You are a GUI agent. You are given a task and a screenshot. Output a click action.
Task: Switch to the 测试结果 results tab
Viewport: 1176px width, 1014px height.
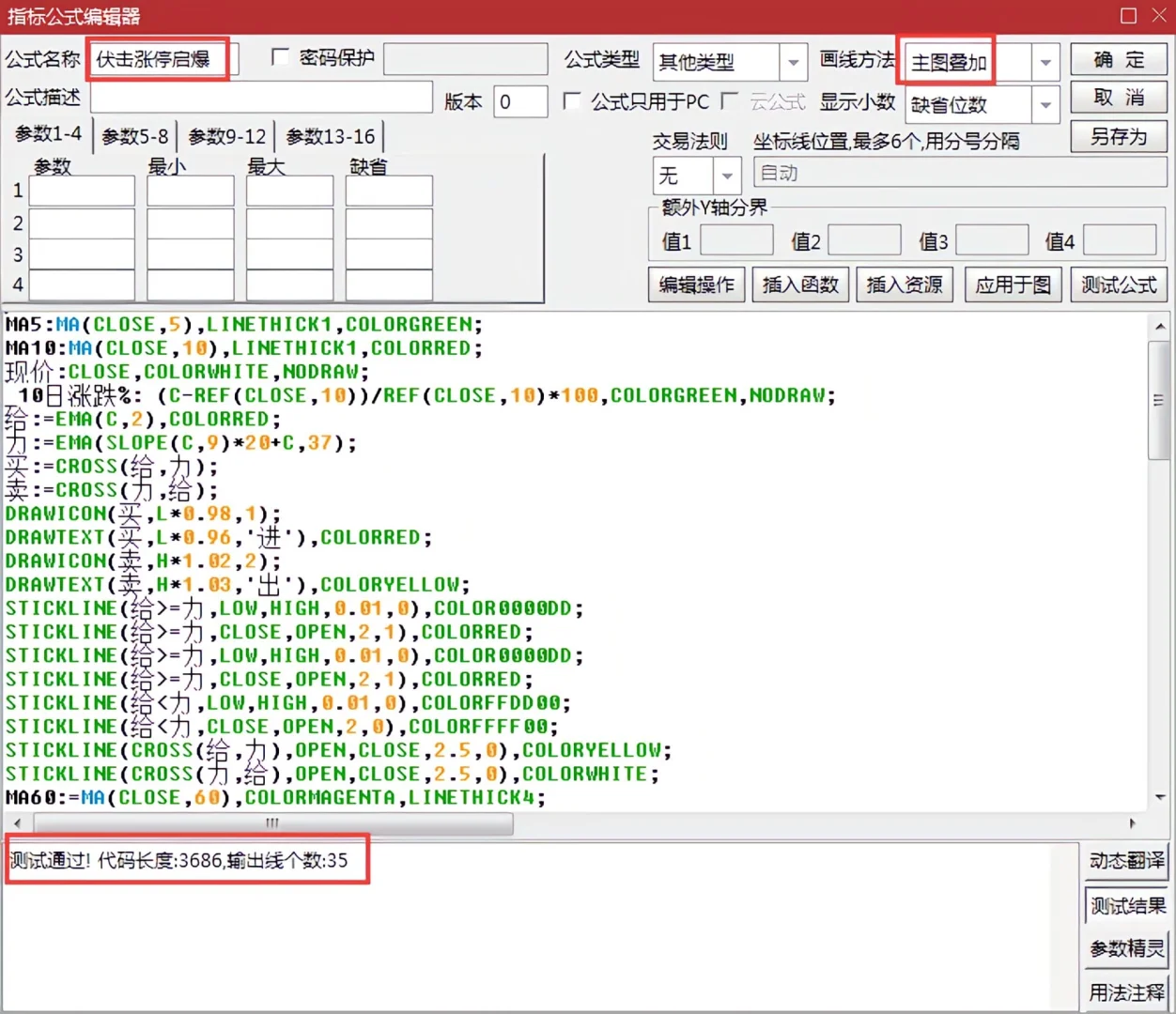[1126, 904]
